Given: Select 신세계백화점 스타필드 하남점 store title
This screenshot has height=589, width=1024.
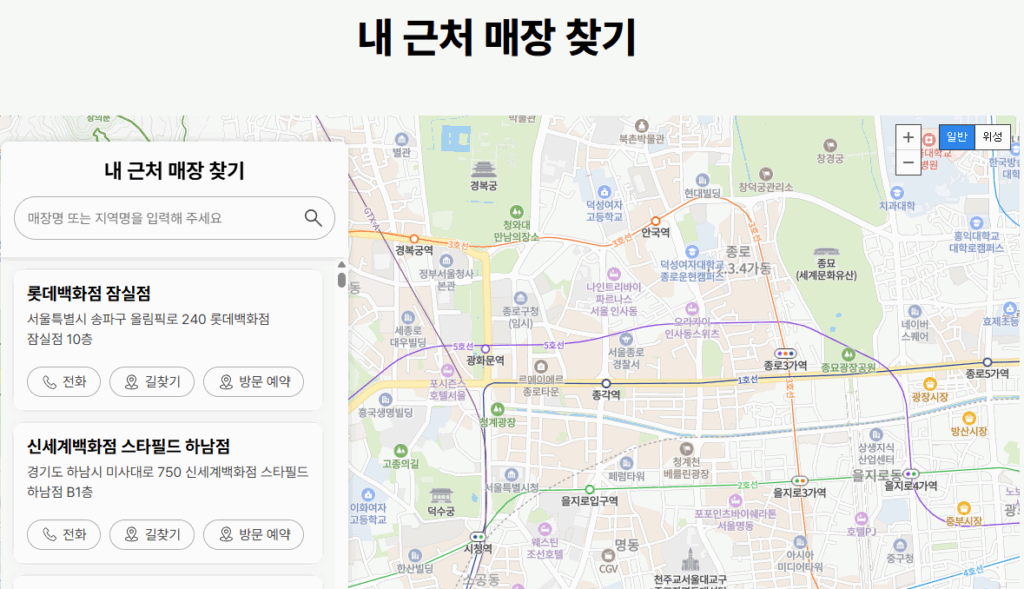Looking at the screenshot, I should pyautogui.click(x=129, y=446).
